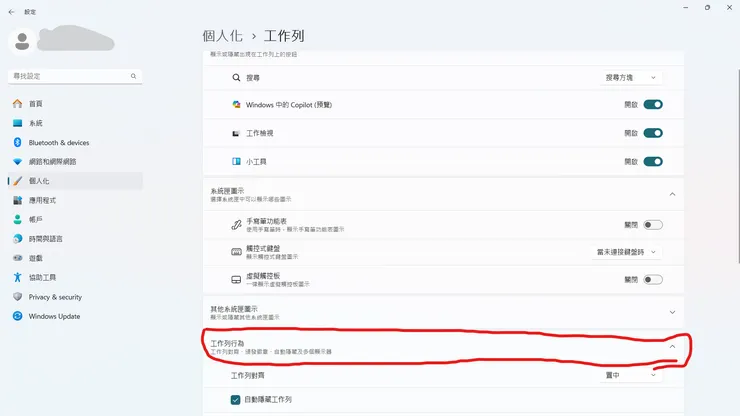Click the 帳戶 person icon
The width and height of the screenshot is (740, 416).
pyautogui.click(x=17, y=219)
